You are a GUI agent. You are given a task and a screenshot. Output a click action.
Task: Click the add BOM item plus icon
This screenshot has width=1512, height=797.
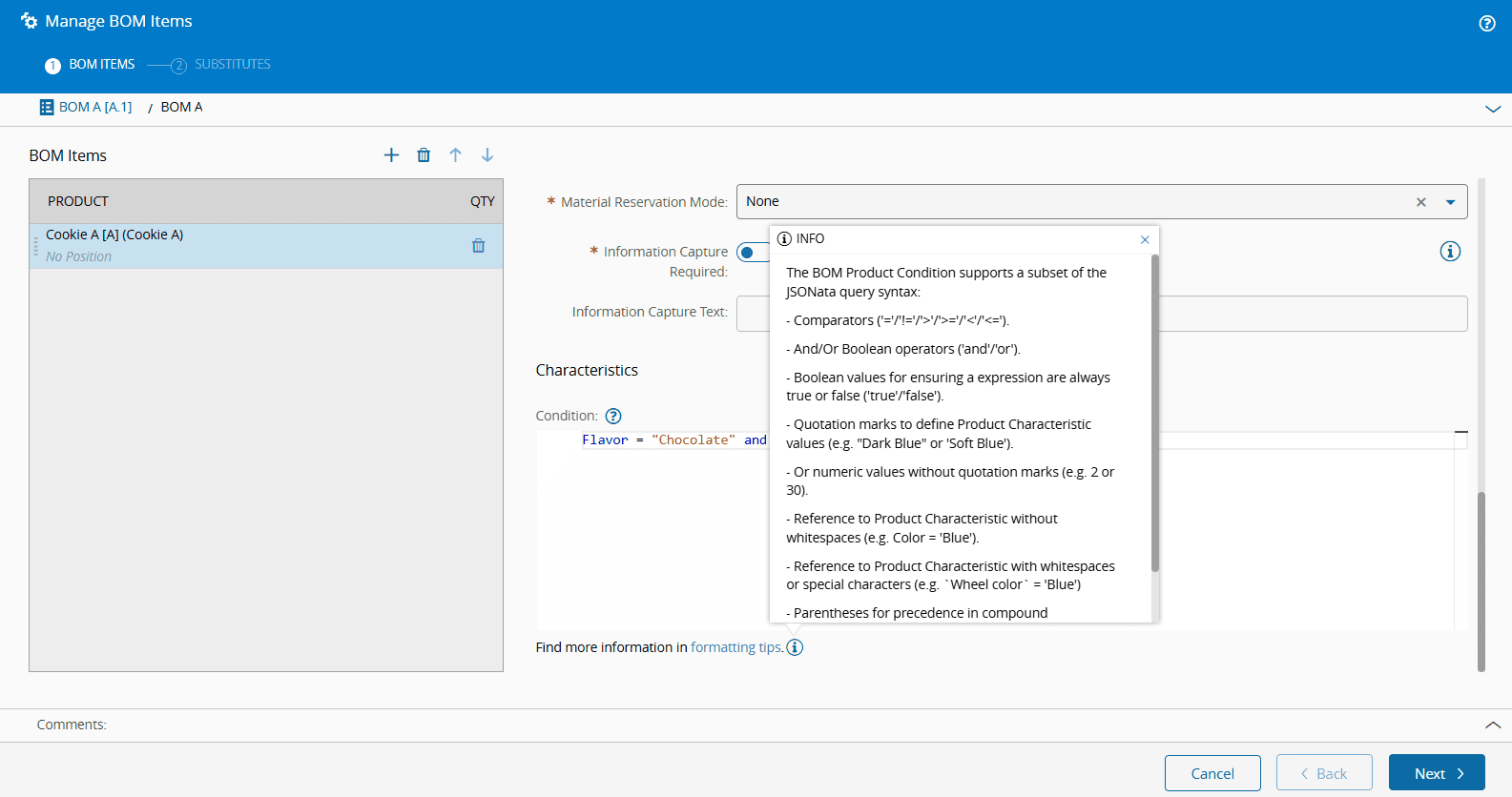[x=391, y=155]
